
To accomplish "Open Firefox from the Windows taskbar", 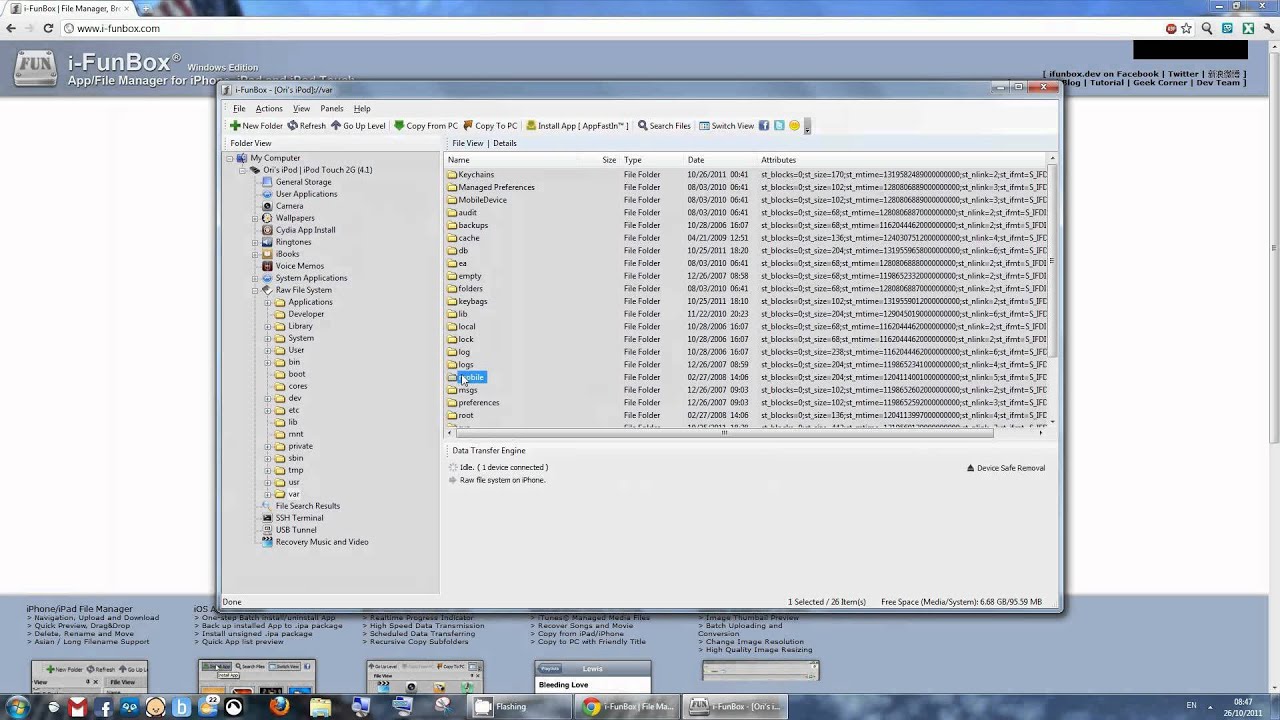I will (x=279, y=706).
